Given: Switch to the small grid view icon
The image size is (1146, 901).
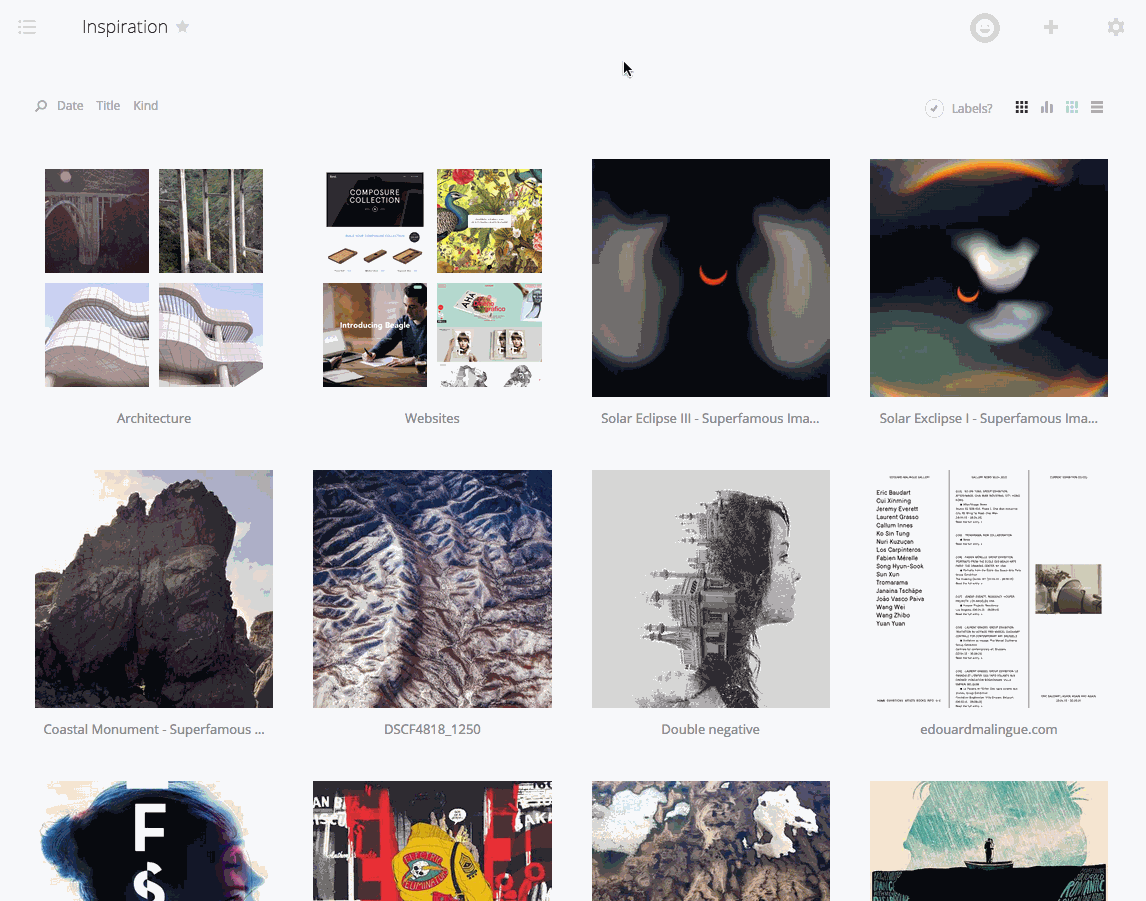Looking at the screenshot, I should [x=1022, y=107].
